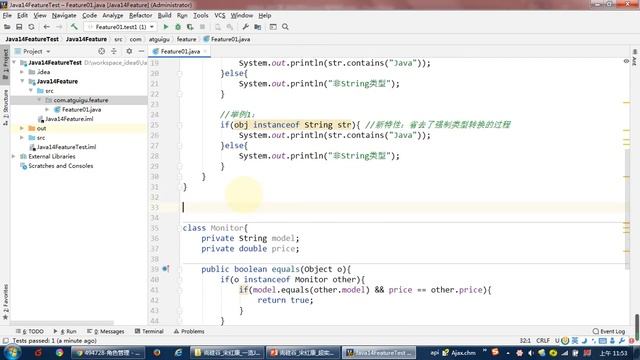Screen dimensions: 640x360
Task: Open Search Everywhere magnifier icon
Action: tap(285, 27)
